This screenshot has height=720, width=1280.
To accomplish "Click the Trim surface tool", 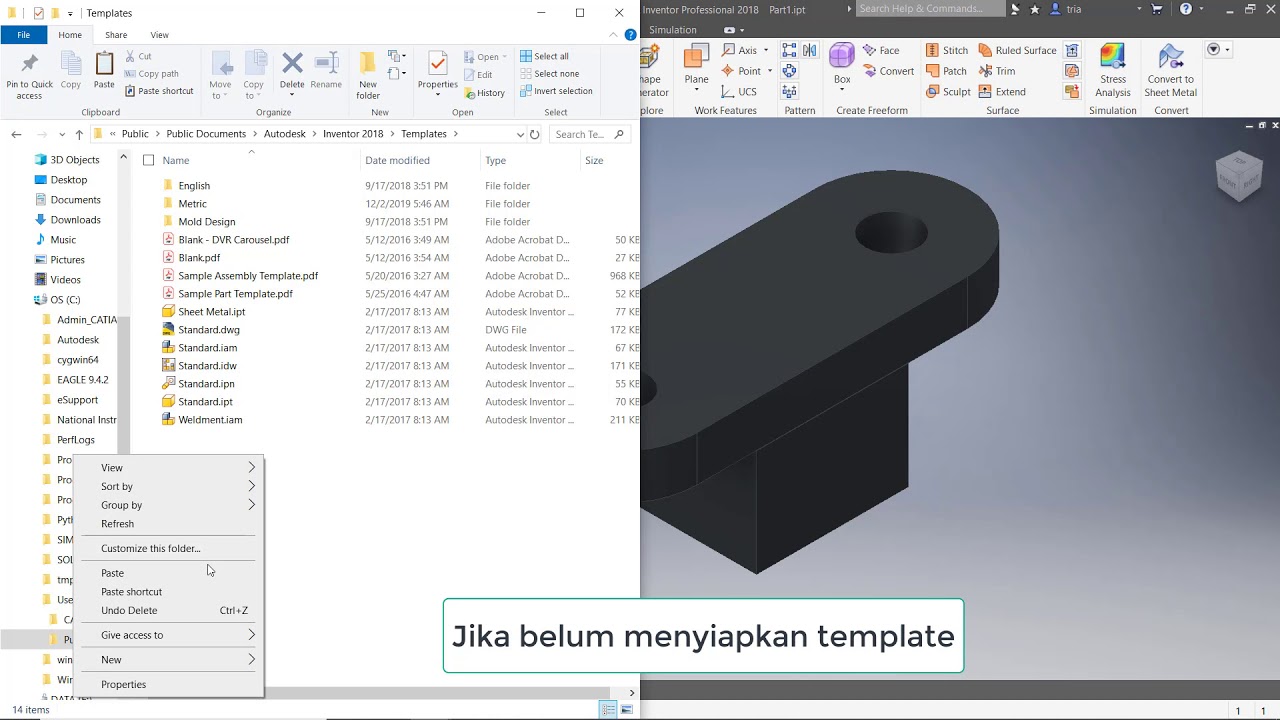I will (x=997, y=71).
